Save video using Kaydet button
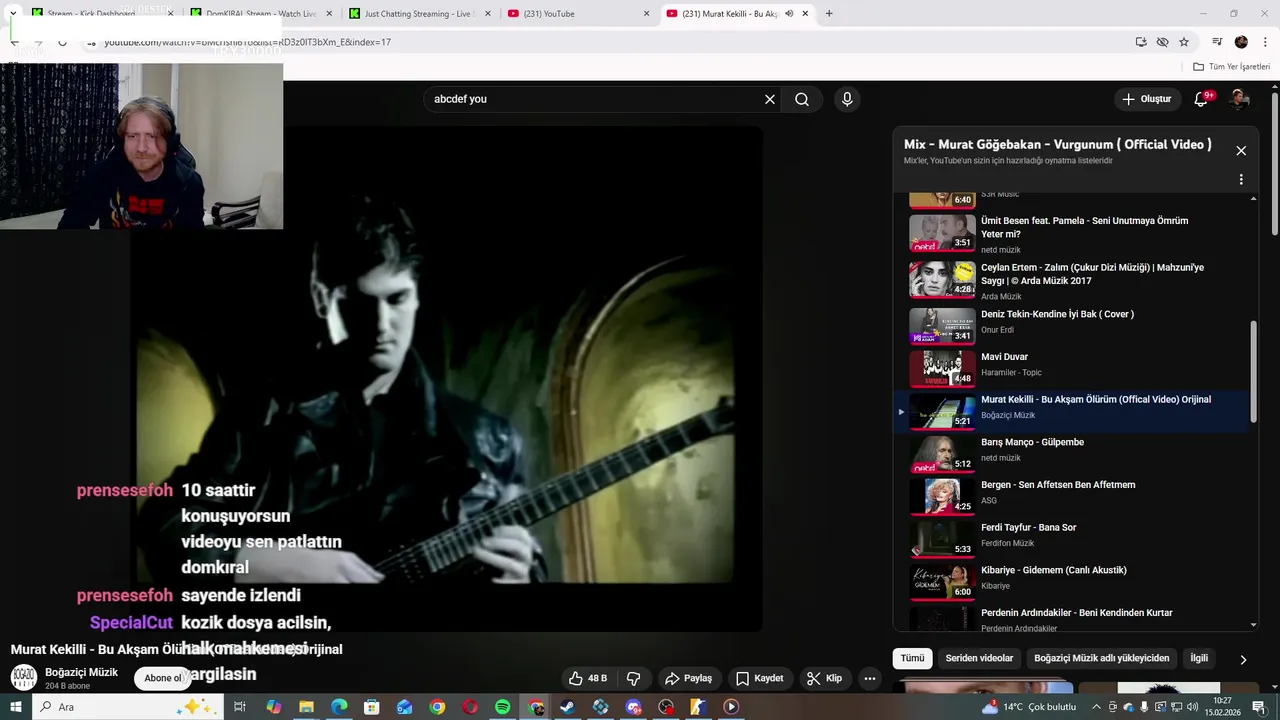The width and height of the screenshot is (1280, 720). [760, 678]
